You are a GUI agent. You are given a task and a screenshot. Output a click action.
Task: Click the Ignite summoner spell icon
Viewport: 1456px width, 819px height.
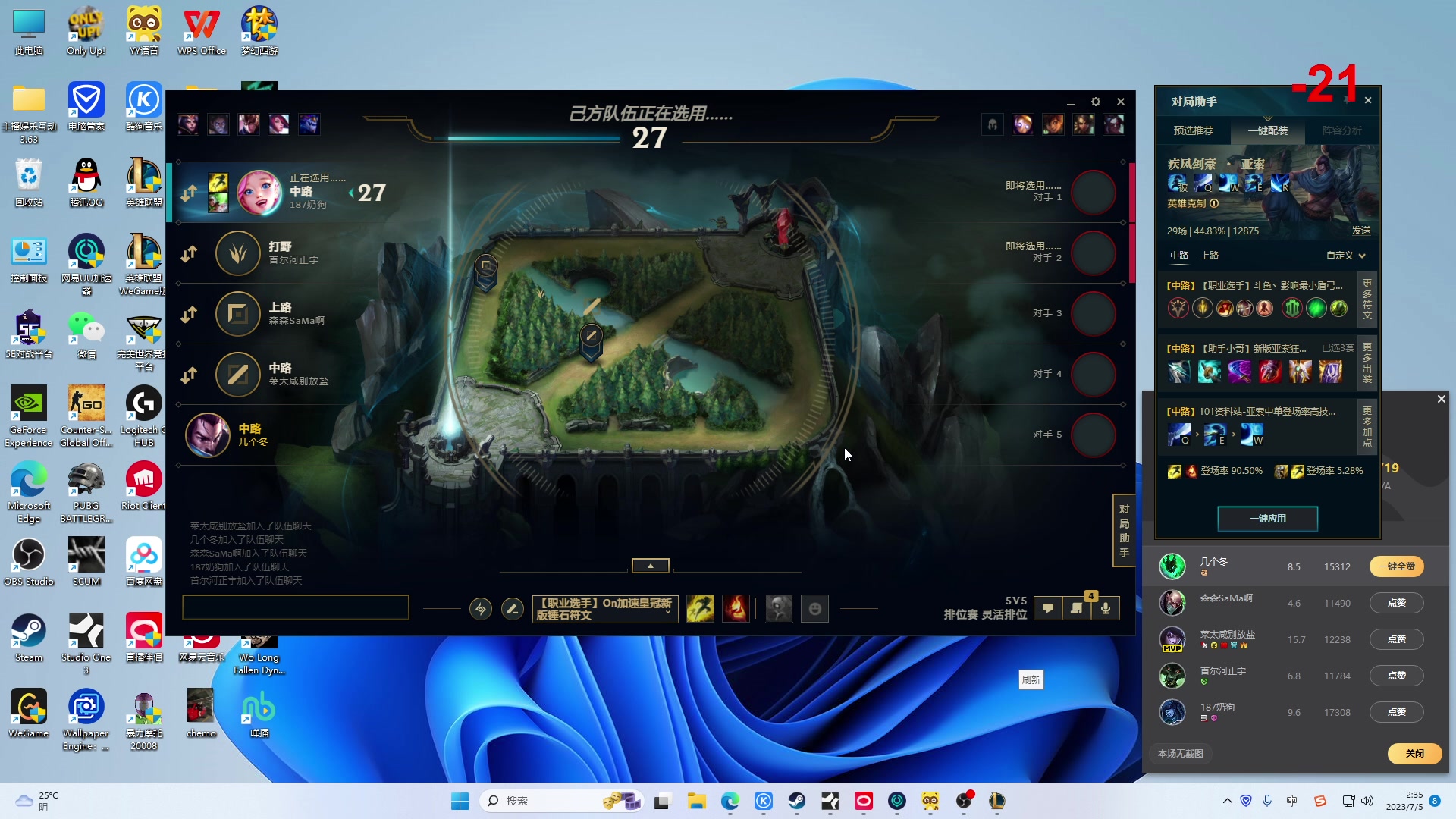pyautogui.click(x=736, y=609)
